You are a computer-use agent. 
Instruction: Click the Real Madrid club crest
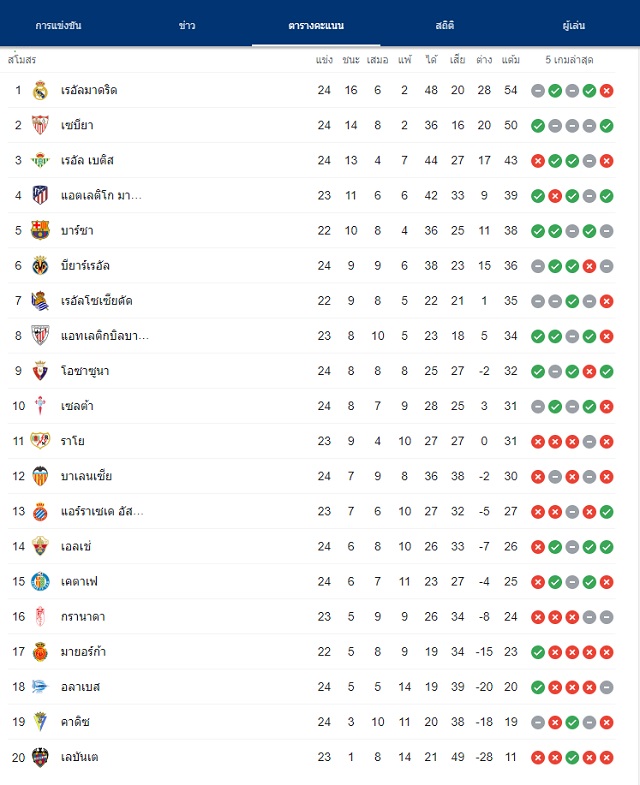point(40,90)
